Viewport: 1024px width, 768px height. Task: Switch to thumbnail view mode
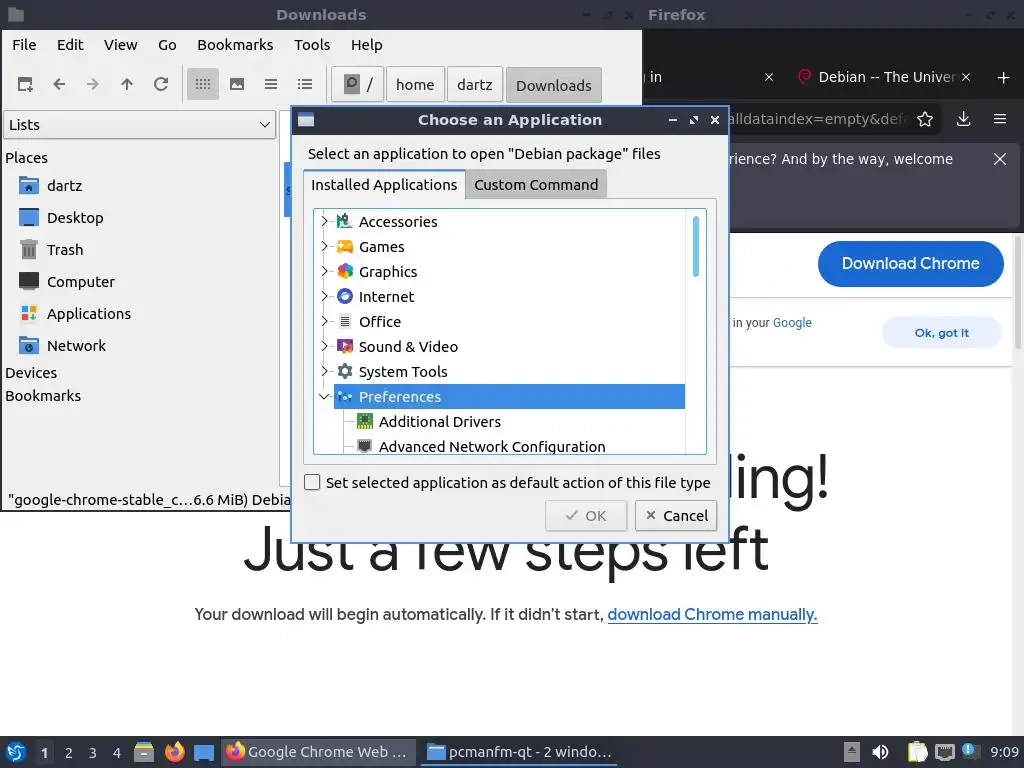(236, 84)
